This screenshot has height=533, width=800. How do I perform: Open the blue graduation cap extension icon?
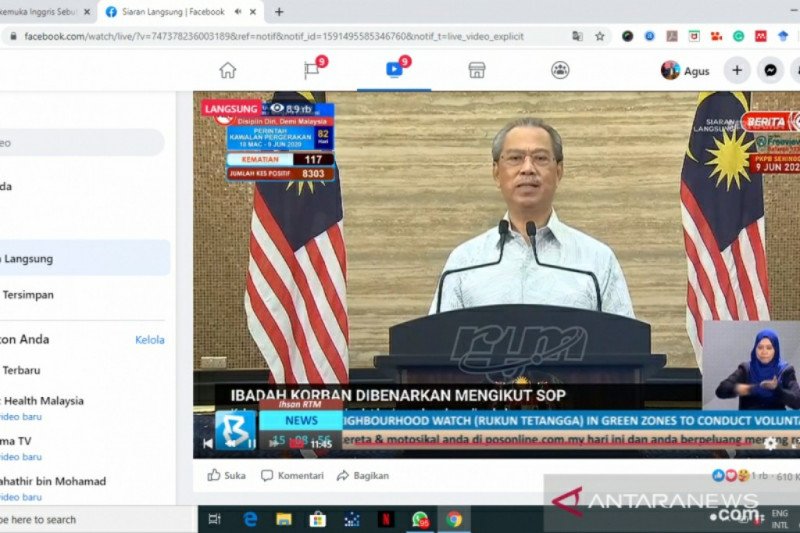783,36
